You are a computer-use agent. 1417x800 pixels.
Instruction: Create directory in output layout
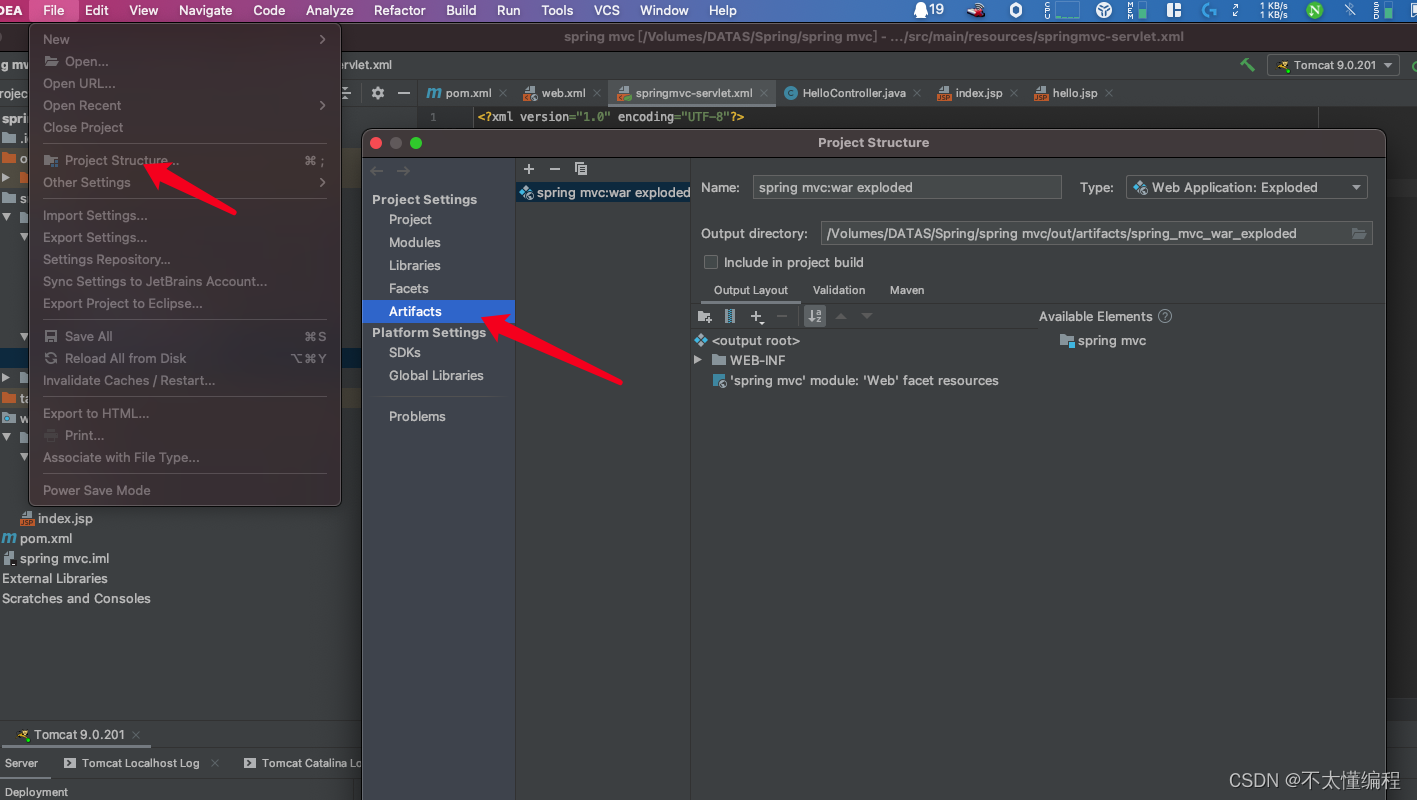[x=704, y=316]
